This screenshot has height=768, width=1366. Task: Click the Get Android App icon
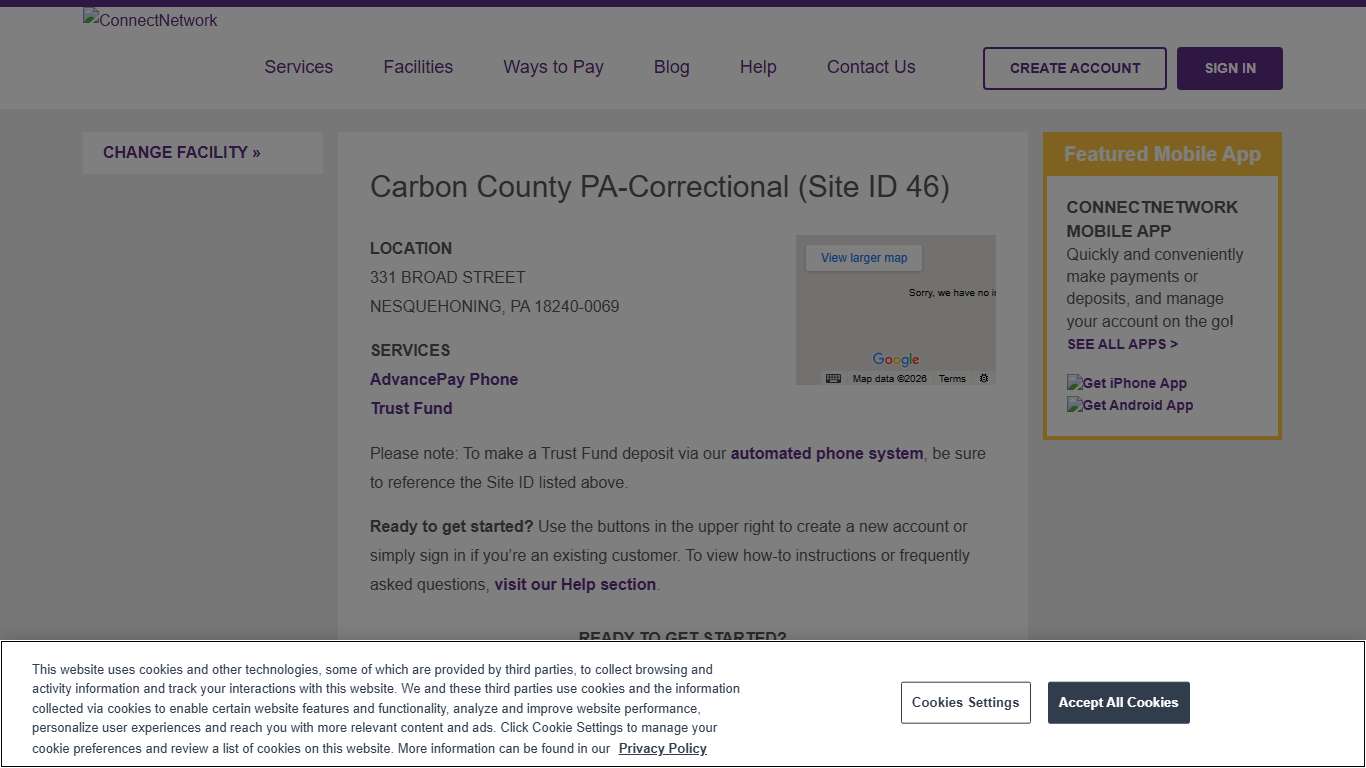pyautogui.click(x=1129, y=405)
